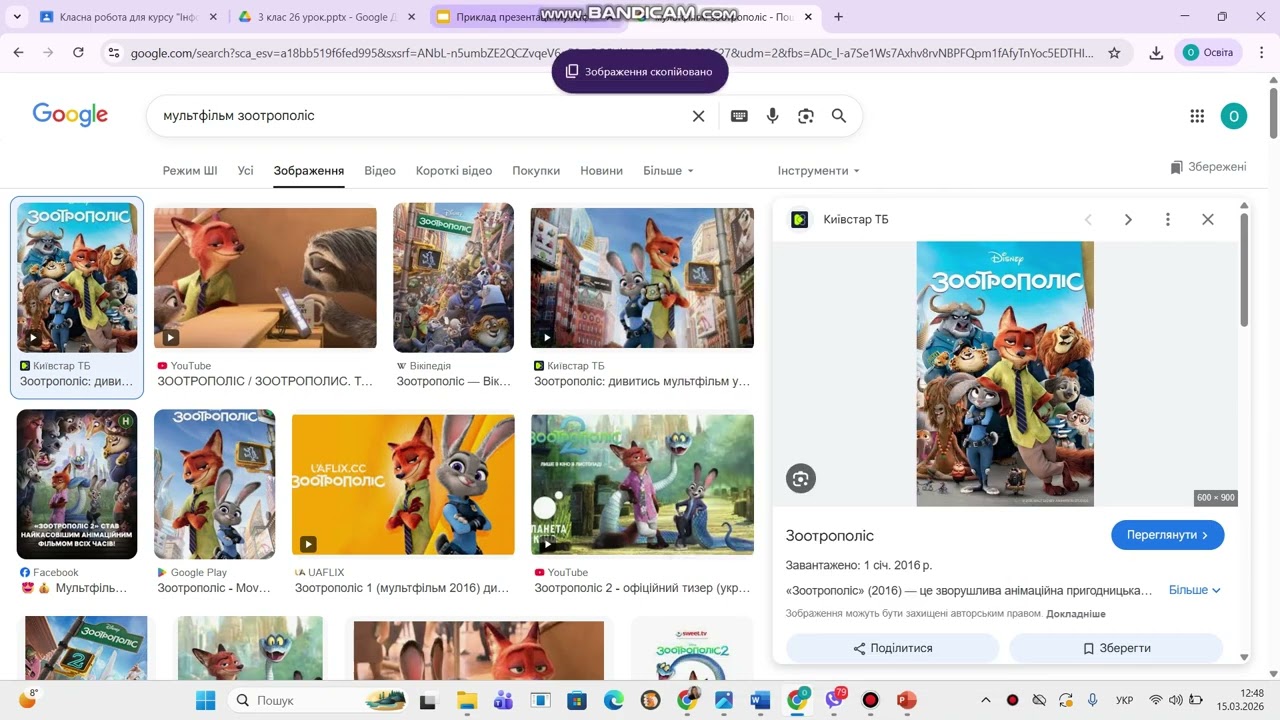Screen dimensions: 1280x720
Task: Clear the search query with the X icon
Action: click(x=699, y=116)
